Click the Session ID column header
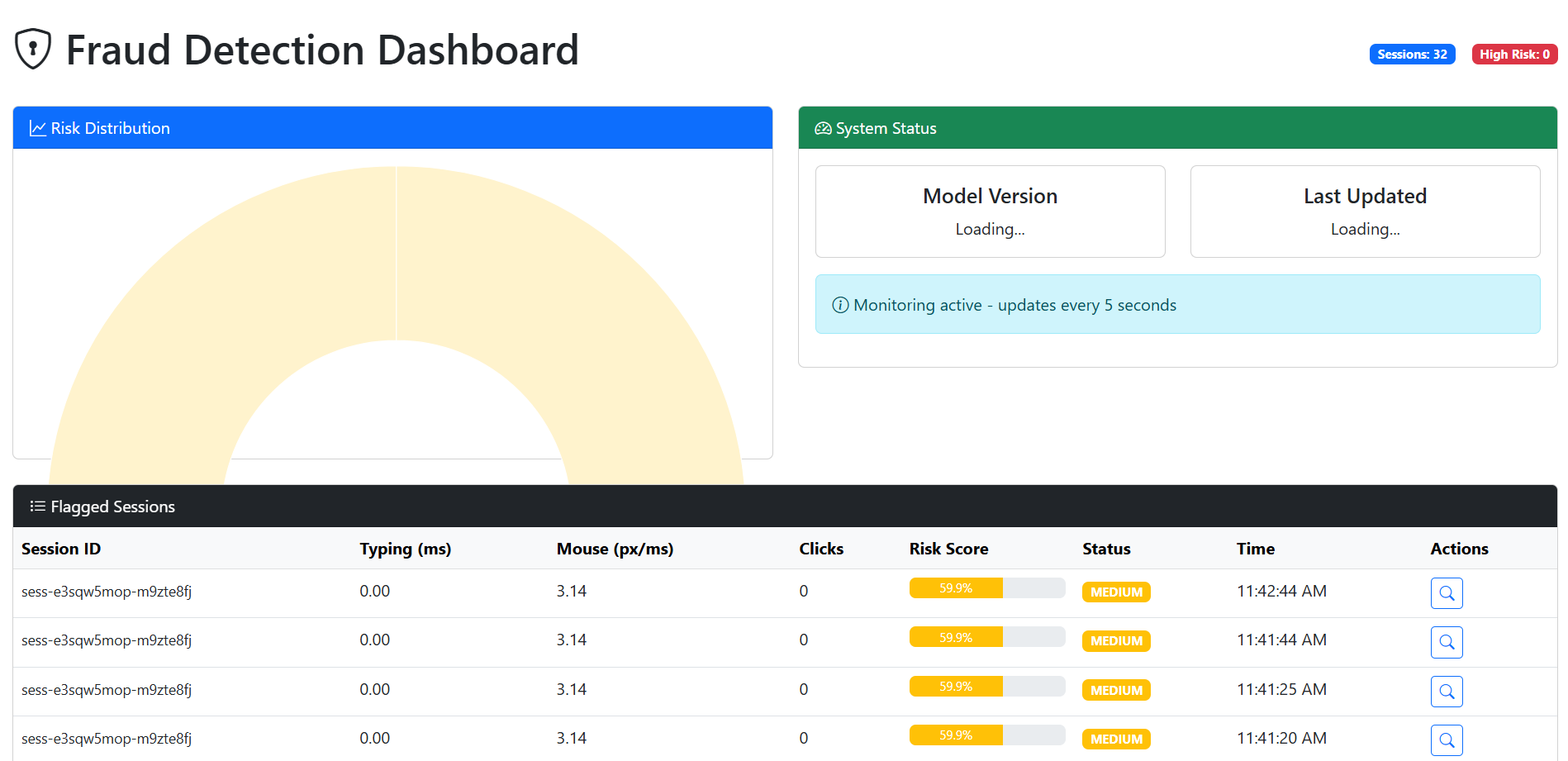Image resolution: width=1568 pixels, height=761 pixels. [x=61, y=549]
